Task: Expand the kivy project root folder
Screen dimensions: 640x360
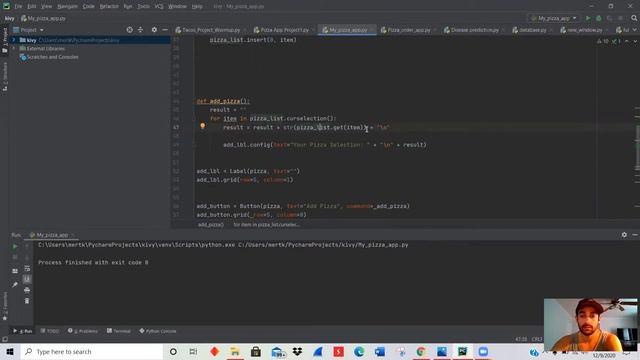Action: pyautogui.click(x=14, y=40)
